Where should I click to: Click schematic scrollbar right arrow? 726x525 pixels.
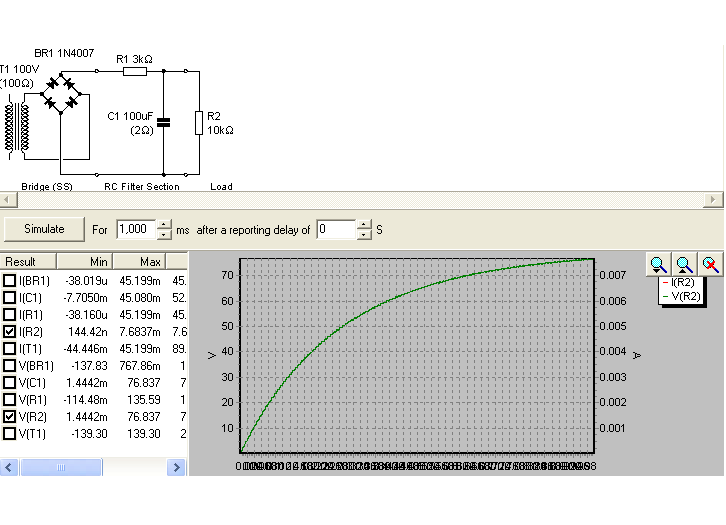pyautogui.click(x=713, y=200)
